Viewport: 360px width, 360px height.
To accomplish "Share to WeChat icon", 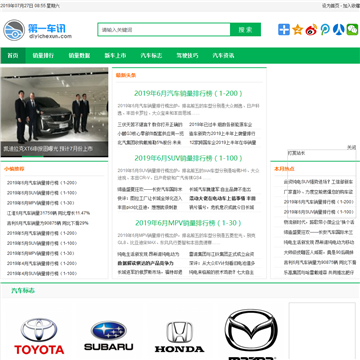I will 352,30.
